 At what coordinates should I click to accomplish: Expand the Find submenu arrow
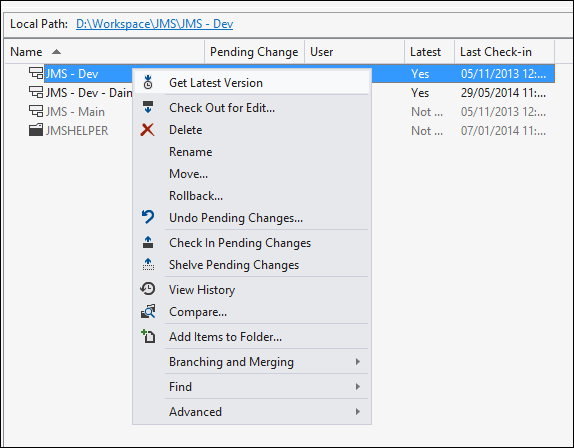coord(358,387)
